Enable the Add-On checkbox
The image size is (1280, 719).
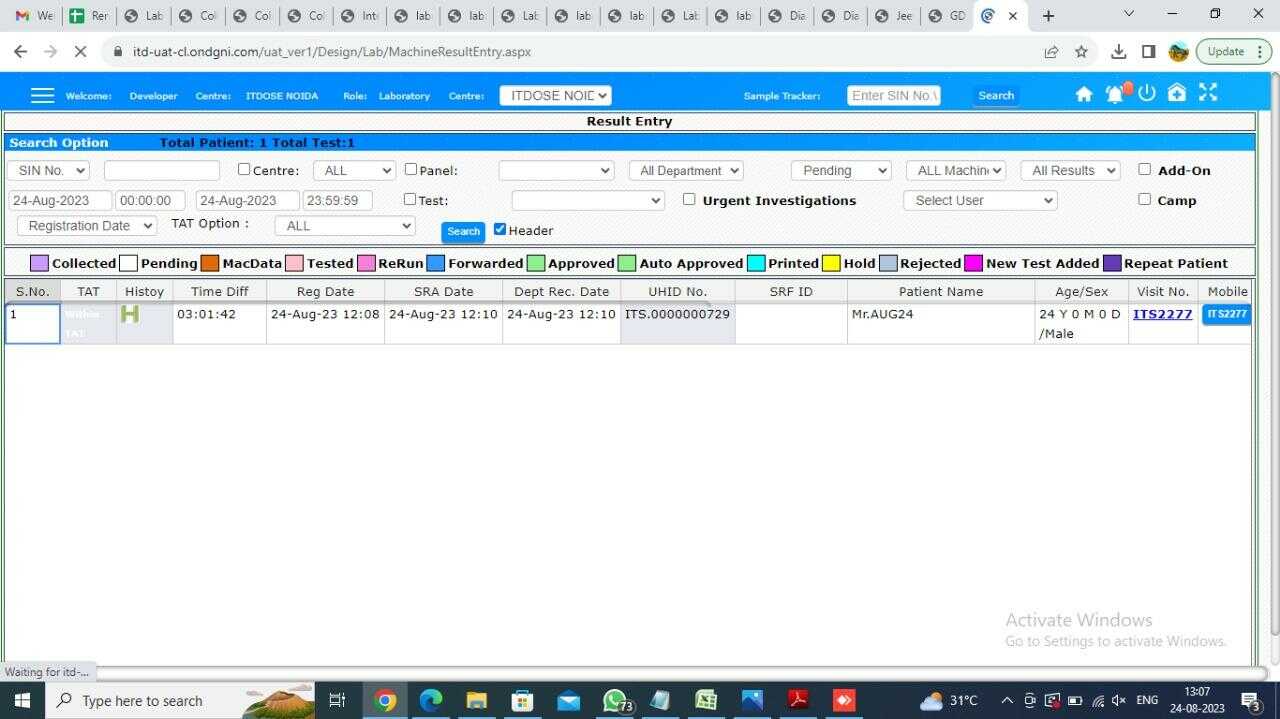[1144, 169]
